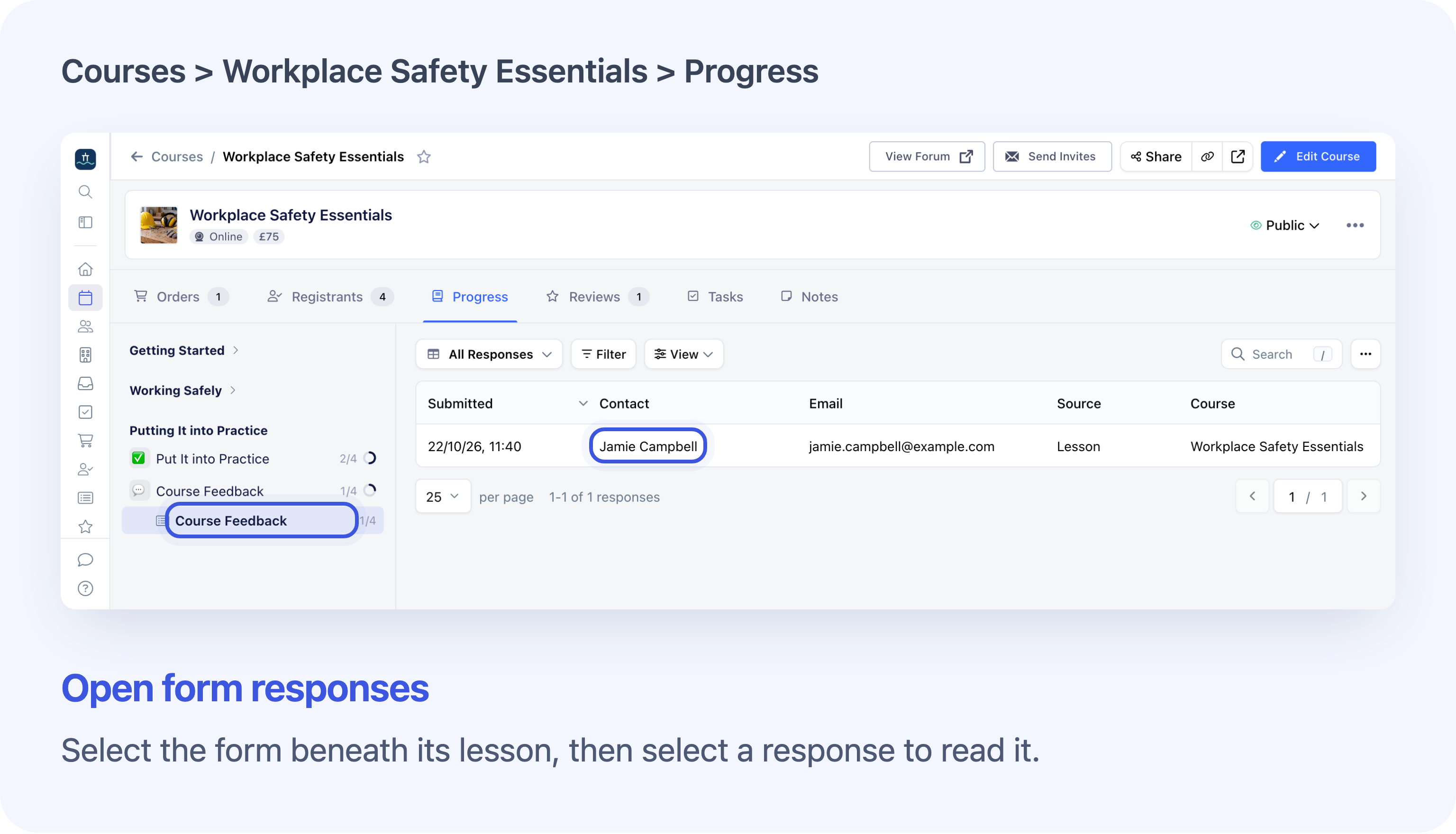
Task: Copy the course link with the chain icon
Action: point(1207,156)
